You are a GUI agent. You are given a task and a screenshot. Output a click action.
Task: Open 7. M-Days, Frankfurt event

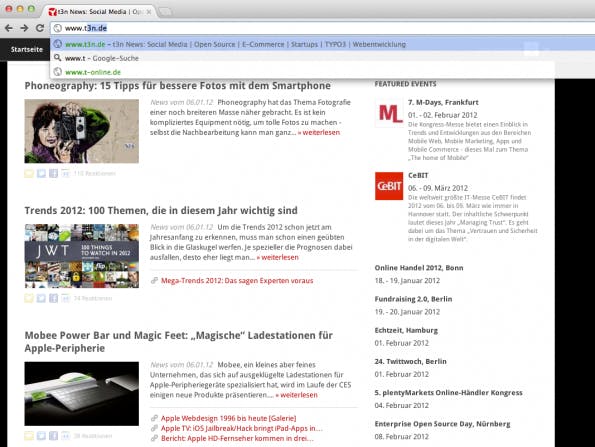(443, 102)
